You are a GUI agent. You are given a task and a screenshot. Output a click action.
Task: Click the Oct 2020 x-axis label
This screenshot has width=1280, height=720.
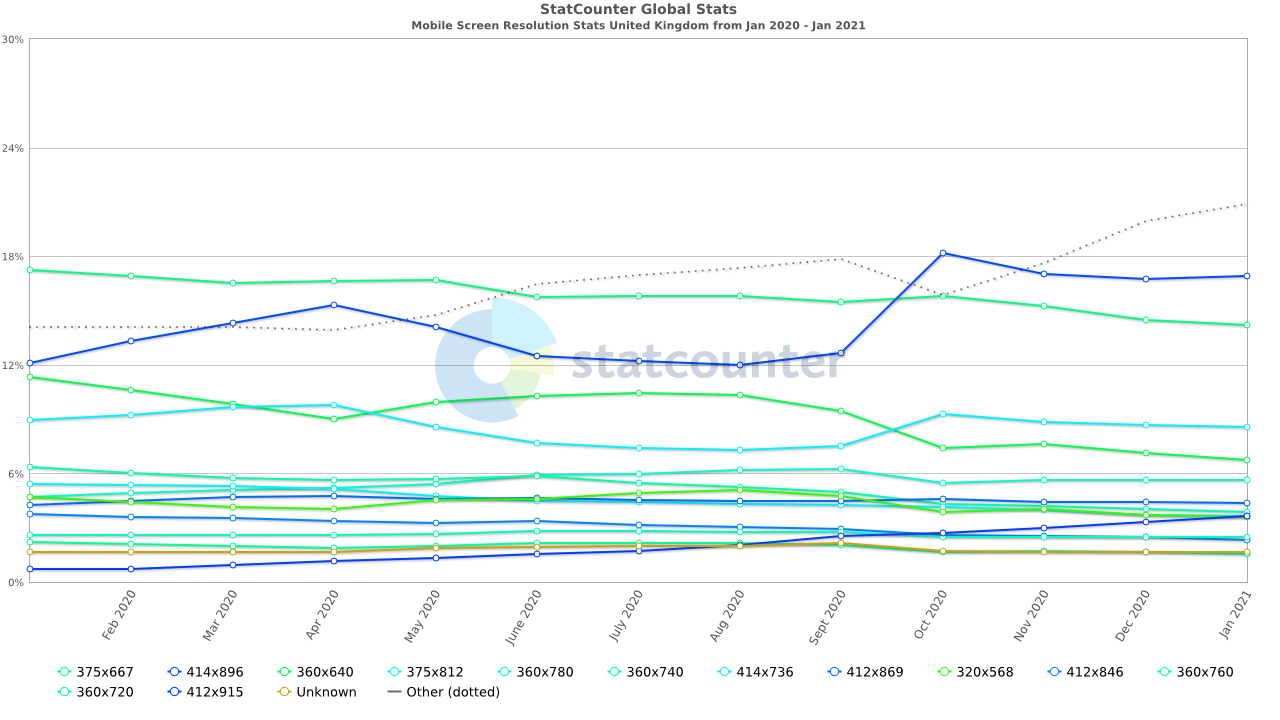point(929,615)
